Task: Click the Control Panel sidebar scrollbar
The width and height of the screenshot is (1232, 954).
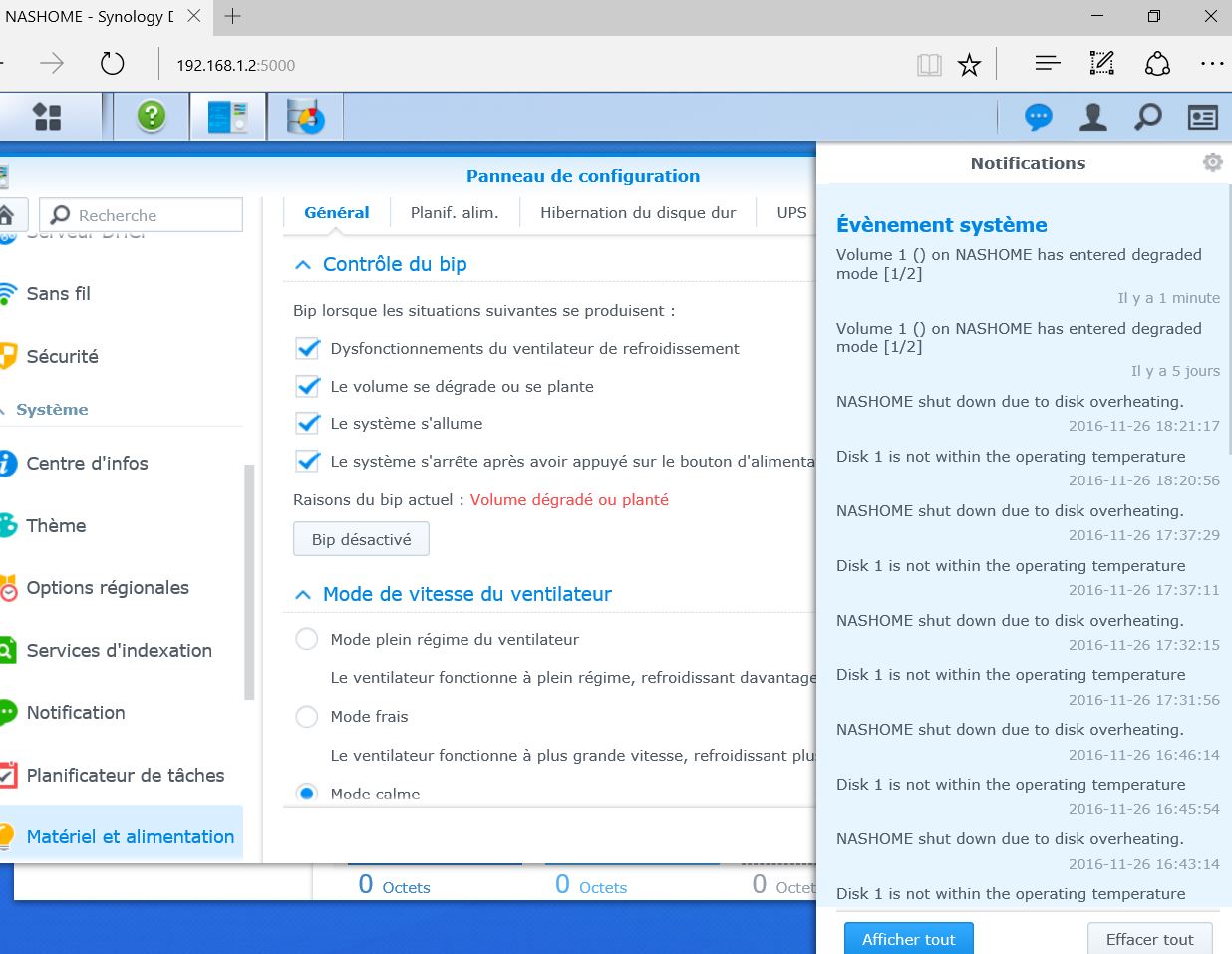Action: pos(249,582)
